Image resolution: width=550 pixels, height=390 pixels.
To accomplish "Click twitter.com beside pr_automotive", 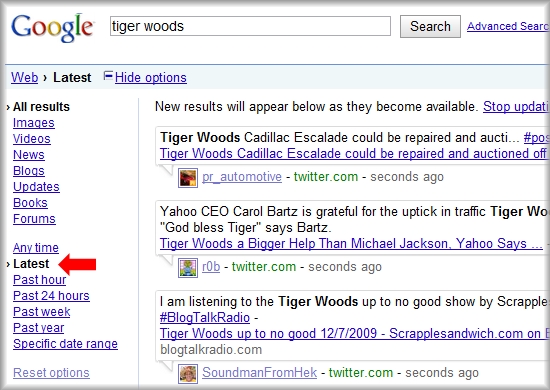I will click(x=326, y=177).
